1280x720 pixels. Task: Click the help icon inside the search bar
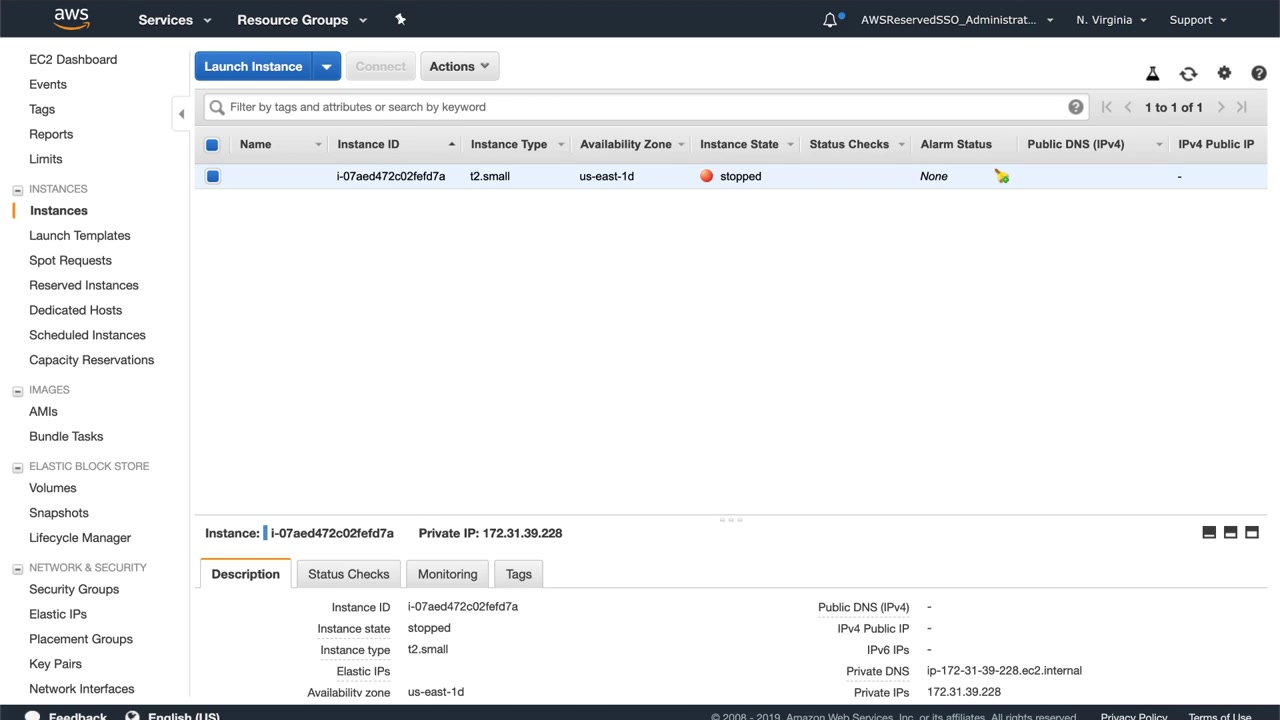point(1076,107)
